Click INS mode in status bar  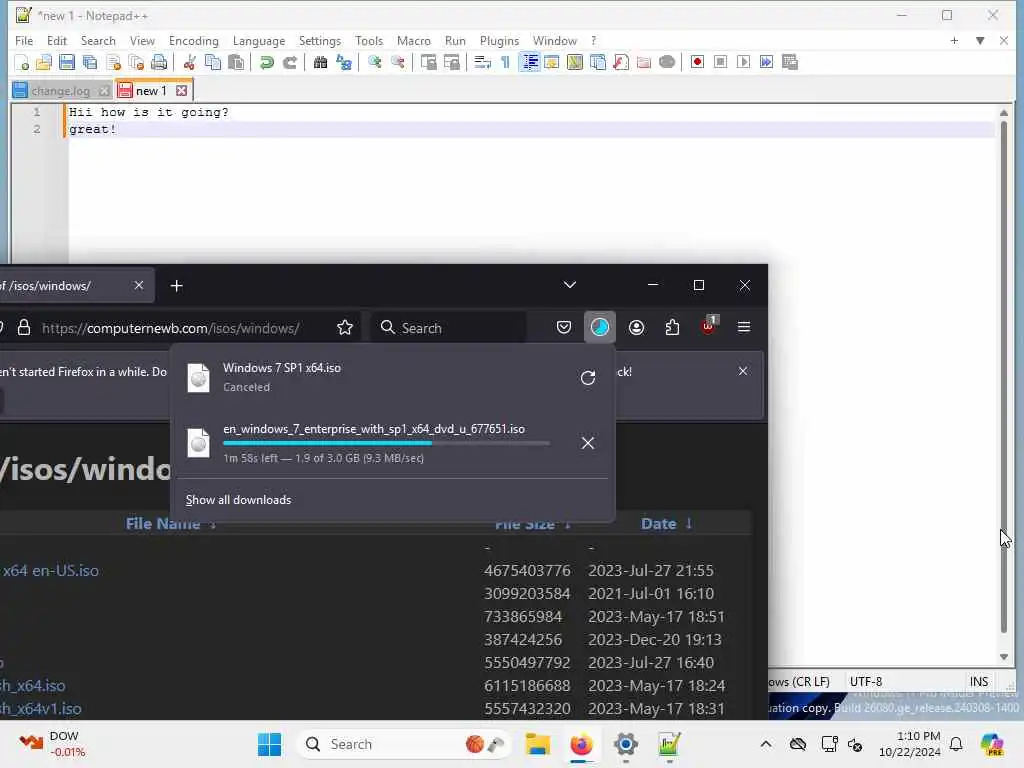point(978,681)
